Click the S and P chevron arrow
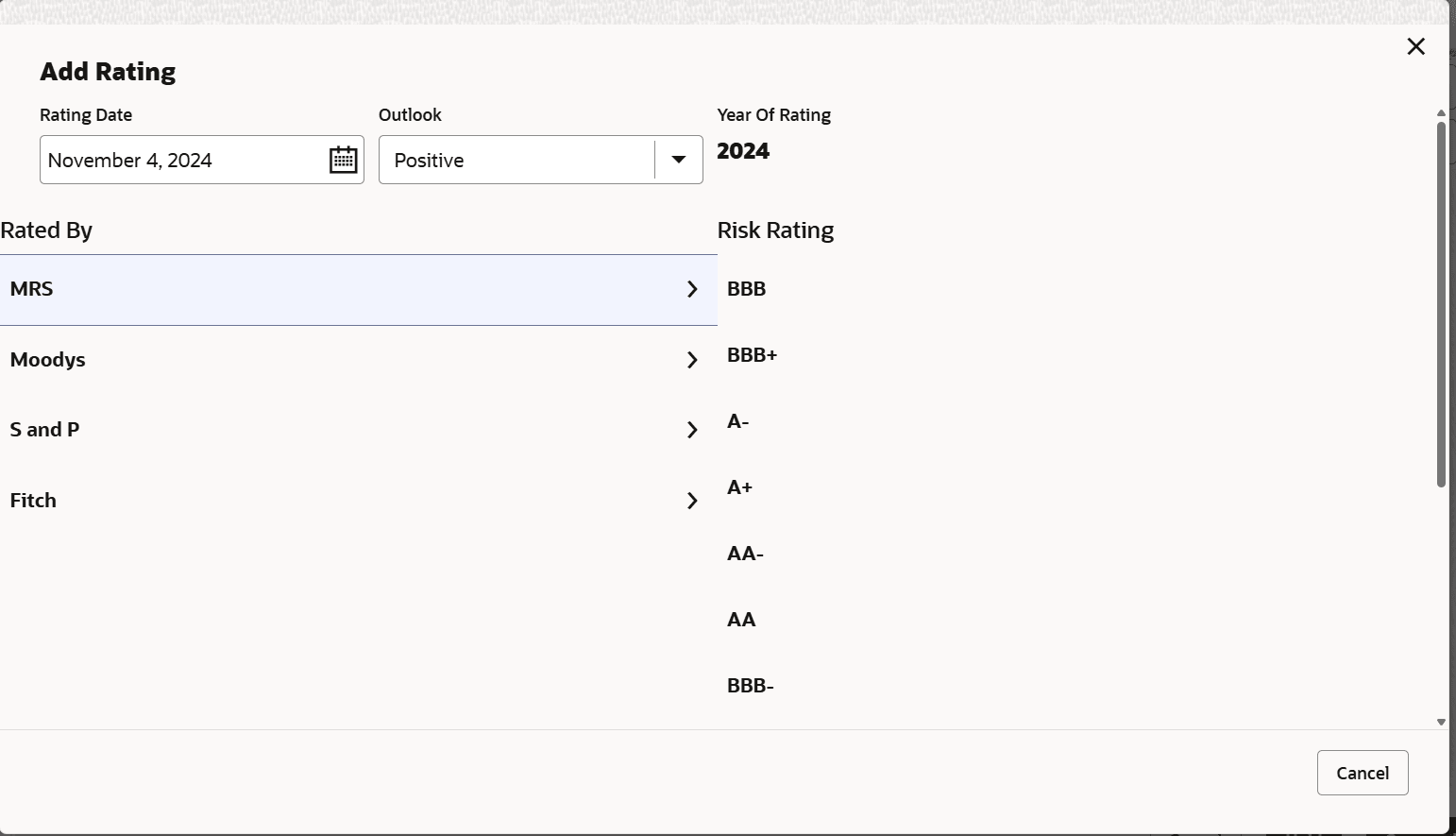Image resolution: width=1456 pixels, height=836 pixels. click(692, 430)
